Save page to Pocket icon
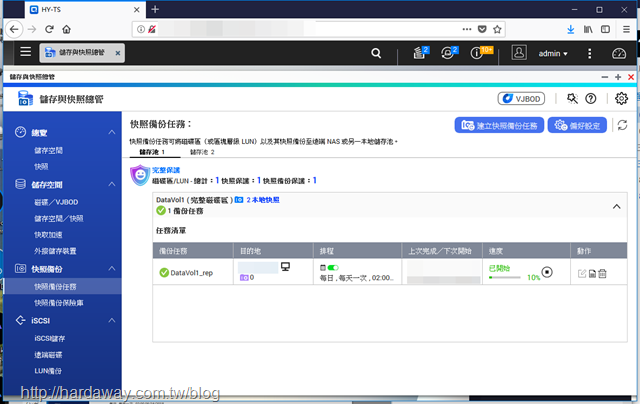The image size is (640, 404). (482, 29)
